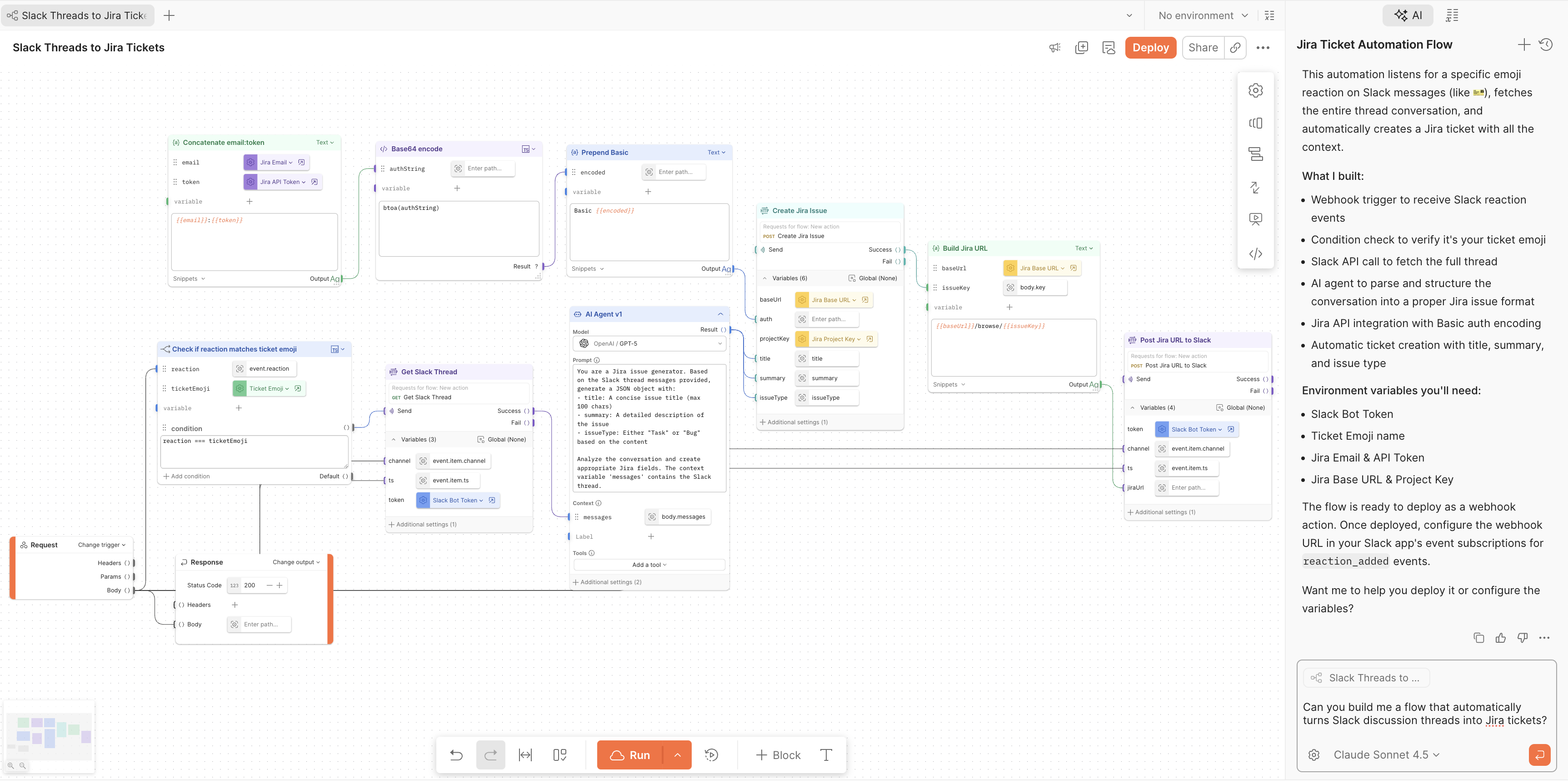The height and width of the screenshot is (784, 1568).
Task: Click the megaphone announcements icon
Action: 1055,47
